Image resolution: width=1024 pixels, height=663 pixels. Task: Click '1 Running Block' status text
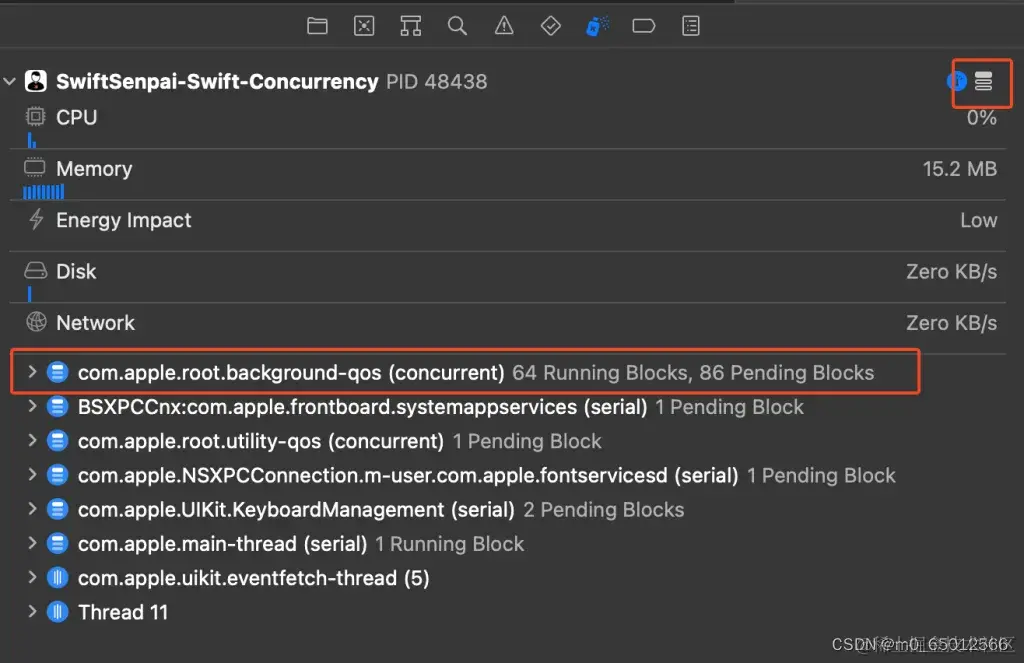[449, 544]
